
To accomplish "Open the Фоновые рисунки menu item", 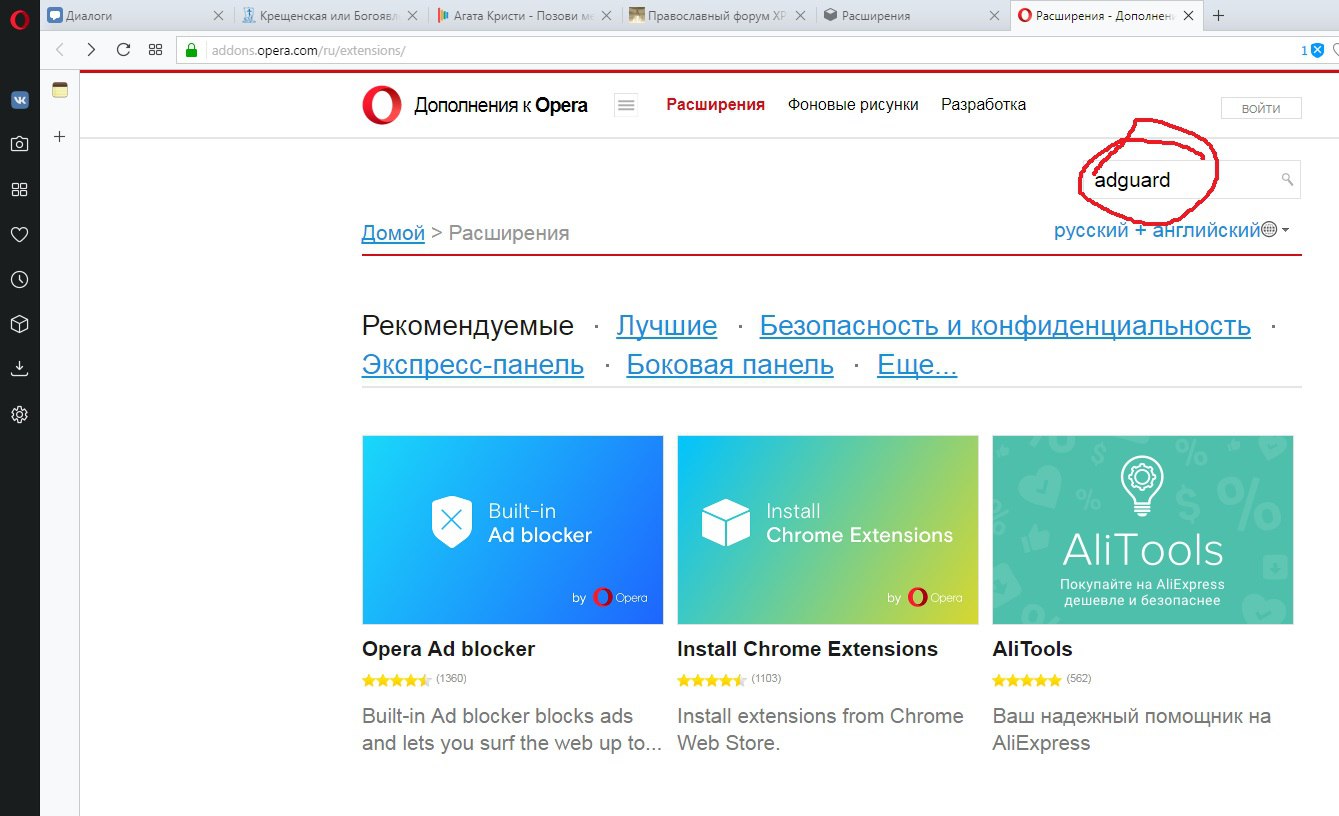I will pyautogui.click(x=853, y=104).
